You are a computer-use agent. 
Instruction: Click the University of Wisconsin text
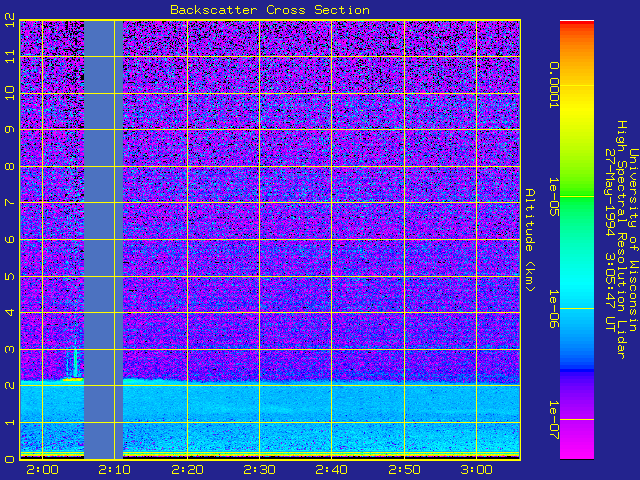633,240
